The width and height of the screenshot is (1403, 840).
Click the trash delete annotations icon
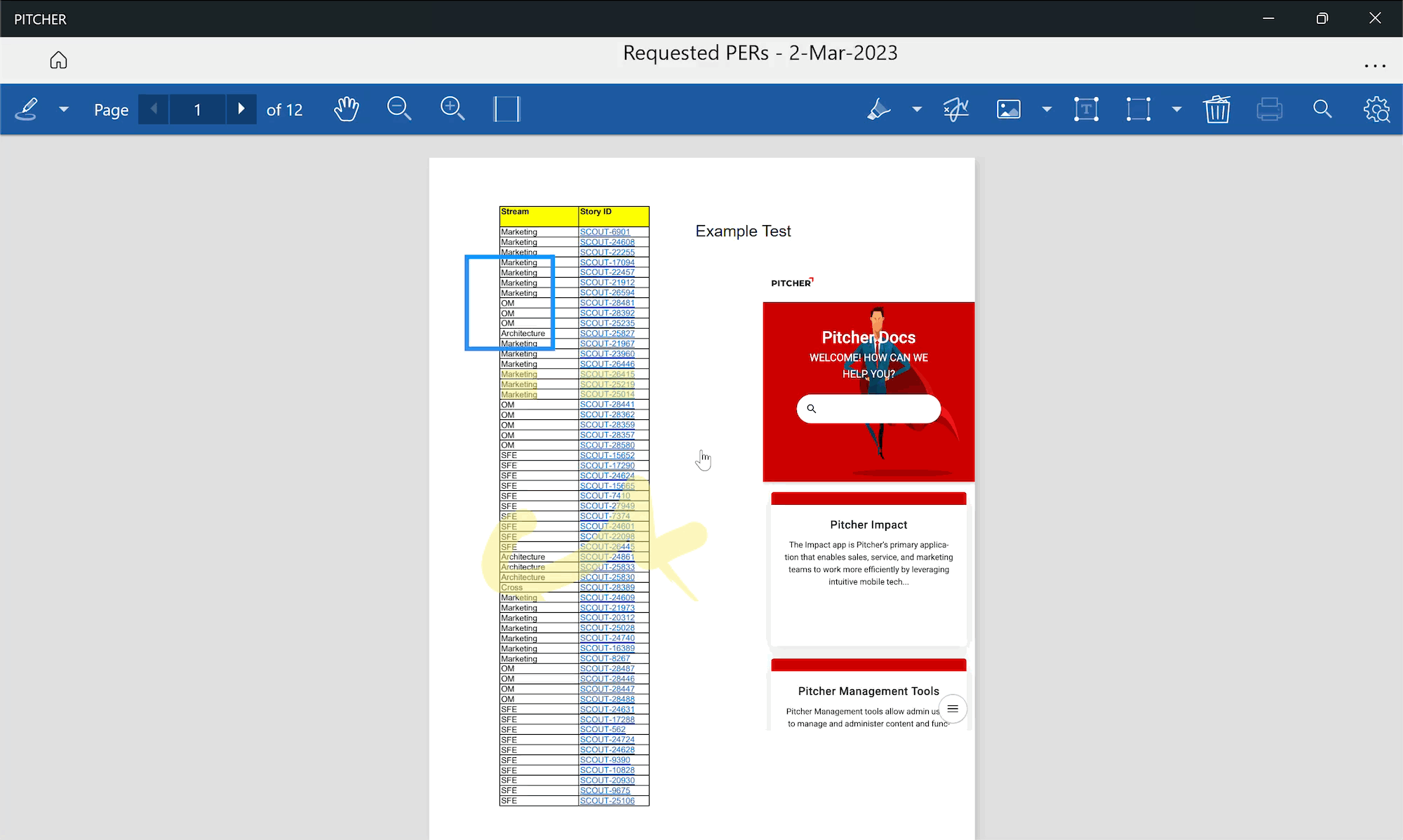coord(1217,109)
